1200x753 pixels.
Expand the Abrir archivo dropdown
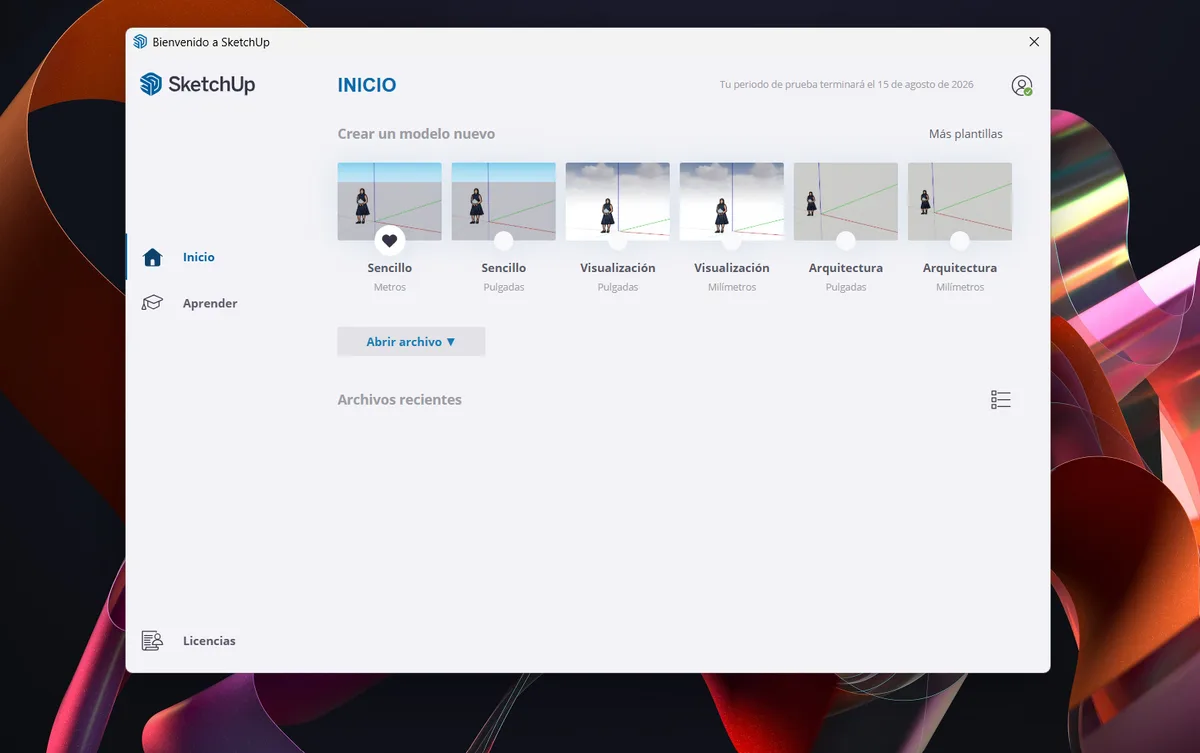pyautogui.click(x=411, y=342)
